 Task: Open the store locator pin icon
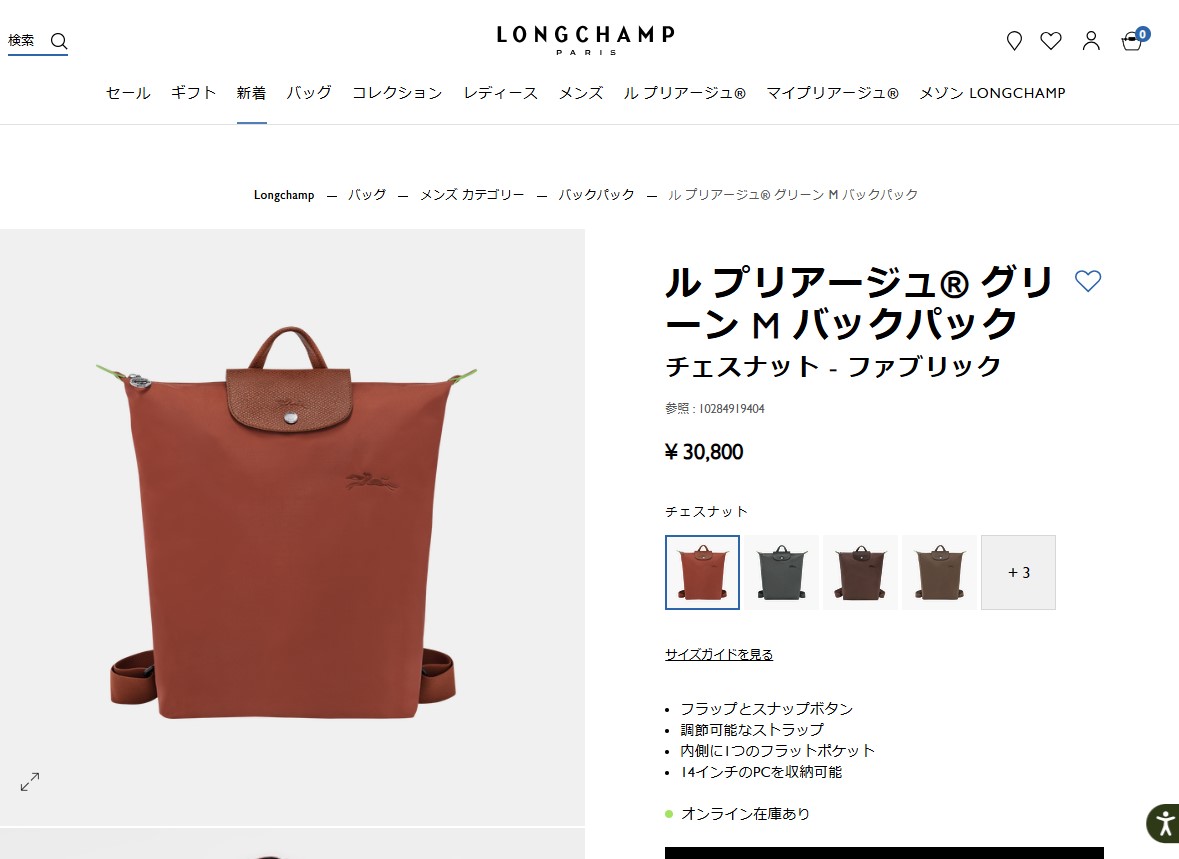(1014, 41)
